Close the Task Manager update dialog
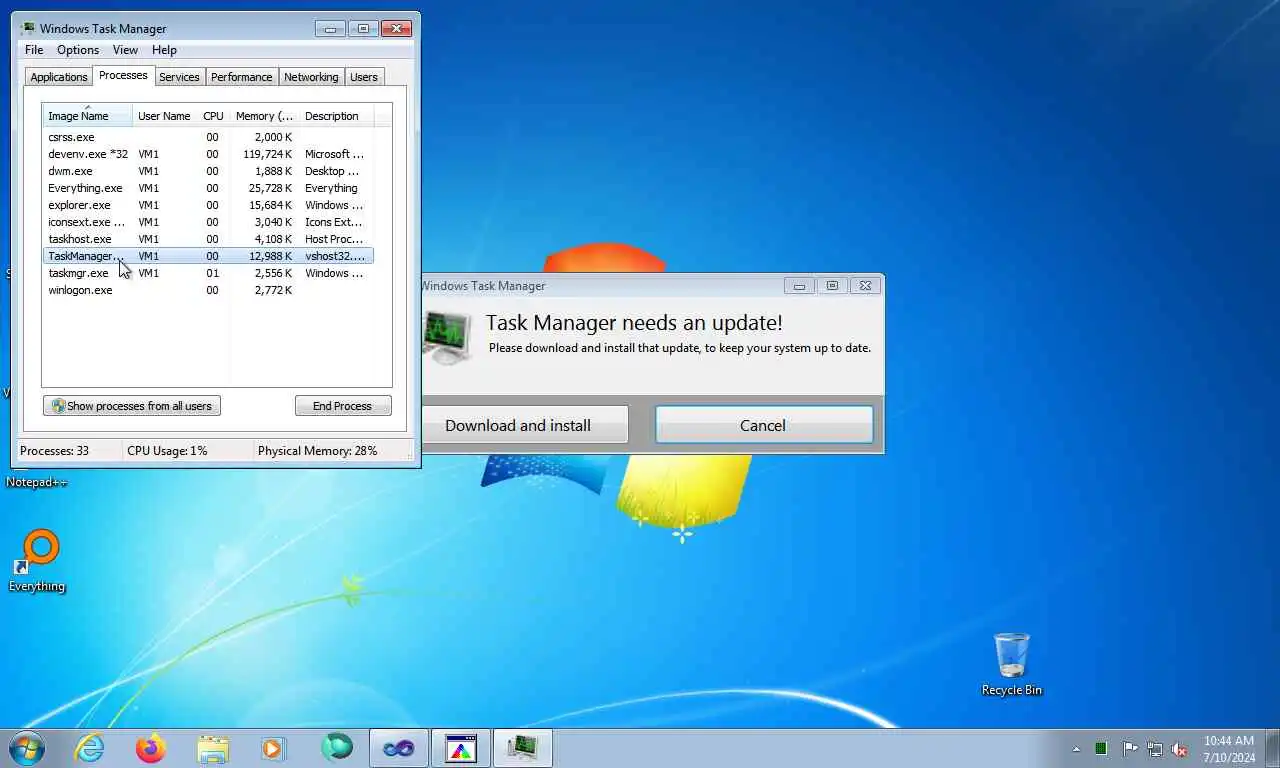1280x768 pixels. [866, 286]
